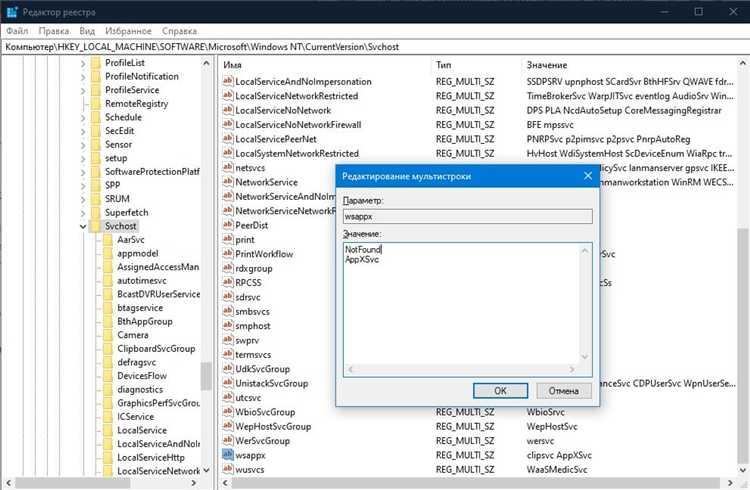Image resolution: width=750 pixels, height=490 pixels.
Task: Click the LocalServicePeerNet value icon
Action: point(228,139)
